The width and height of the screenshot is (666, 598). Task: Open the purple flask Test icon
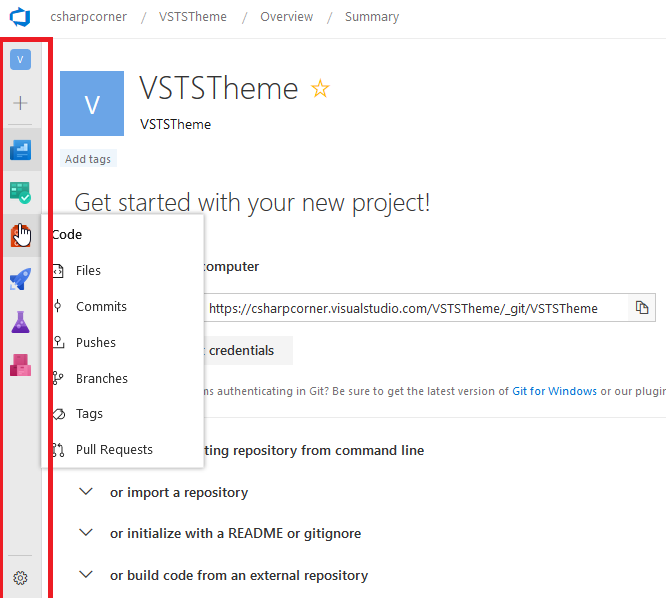tap(21, 322)
